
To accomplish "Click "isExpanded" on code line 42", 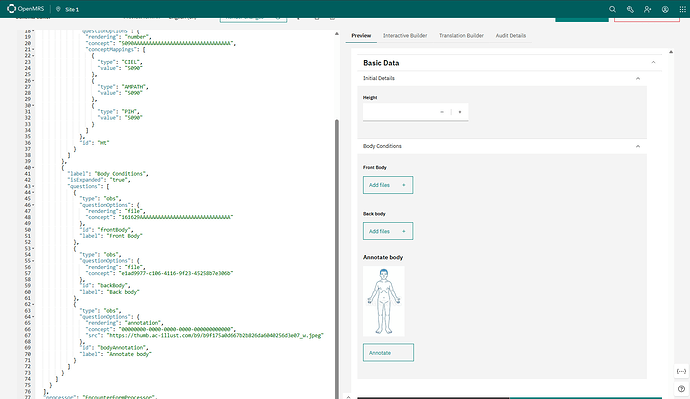I will pyautogui.click(x=84, y=180).
